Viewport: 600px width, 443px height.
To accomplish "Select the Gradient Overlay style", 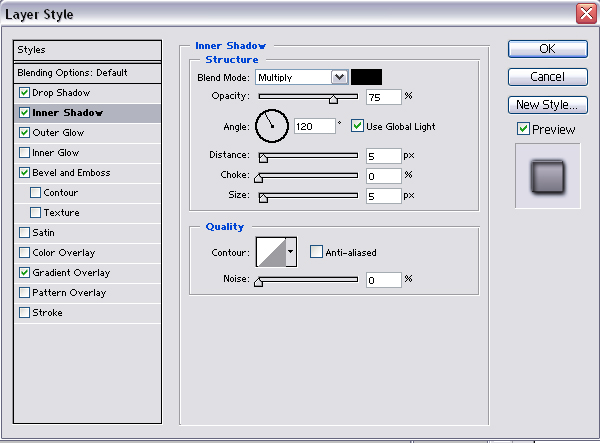I will pos(70,273).
